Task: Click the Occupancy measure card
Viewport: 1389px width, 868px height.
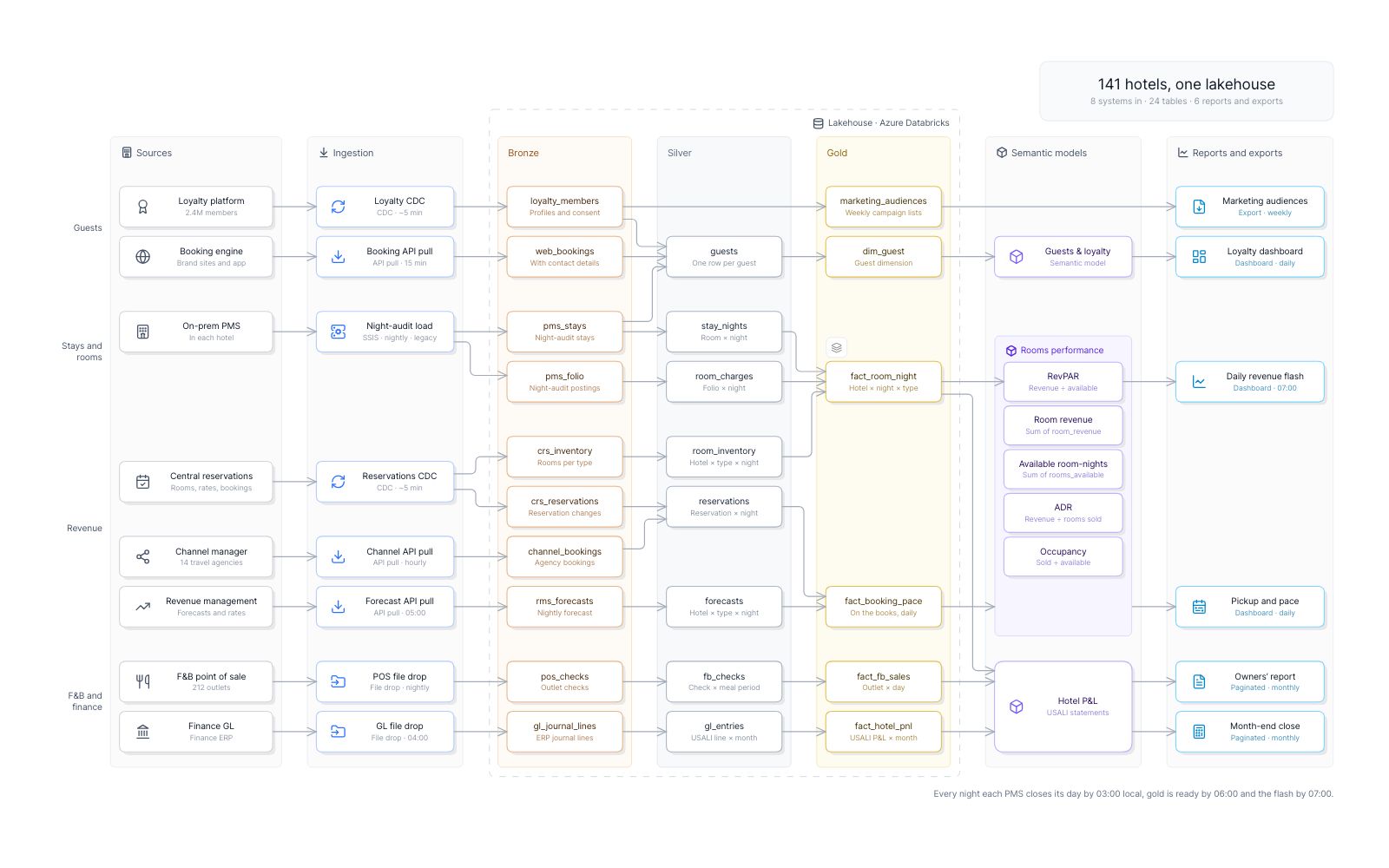Action: coord(1063,556)
